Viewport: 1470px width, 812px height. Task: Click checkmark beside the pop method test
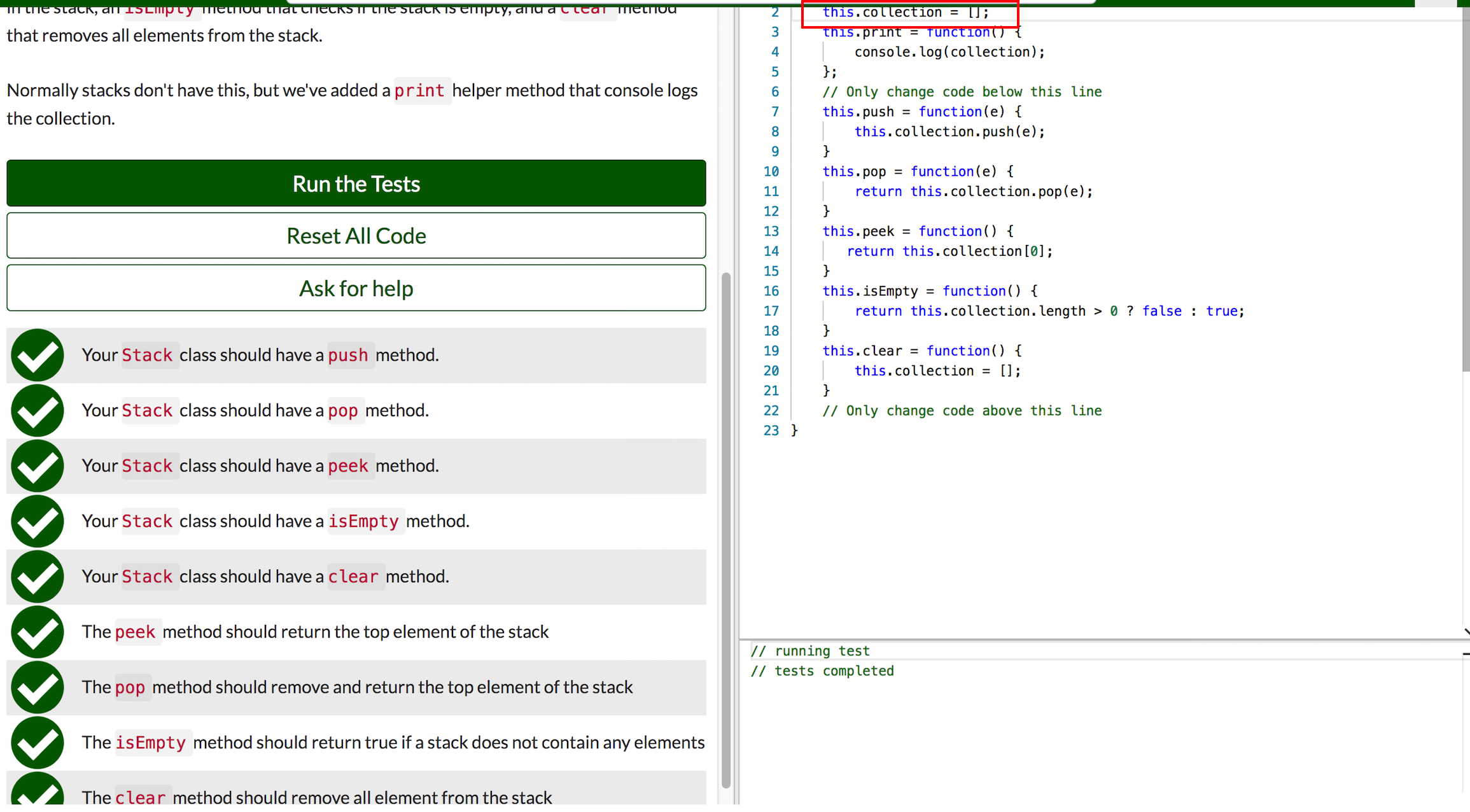click(x=37, y=410)
